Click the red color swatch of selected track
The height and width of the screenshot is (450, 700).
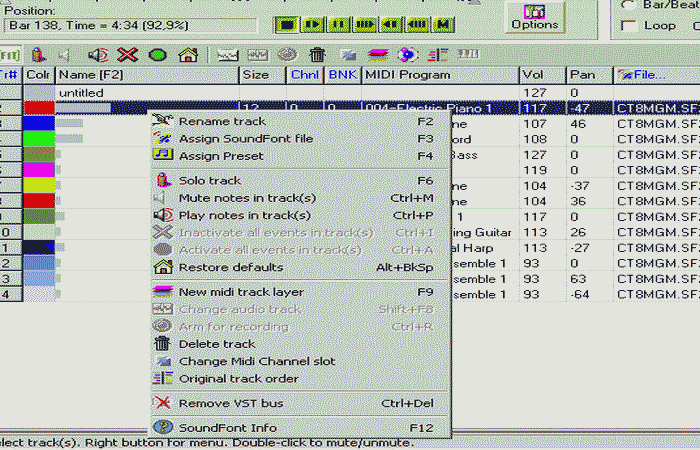point(39,108)
